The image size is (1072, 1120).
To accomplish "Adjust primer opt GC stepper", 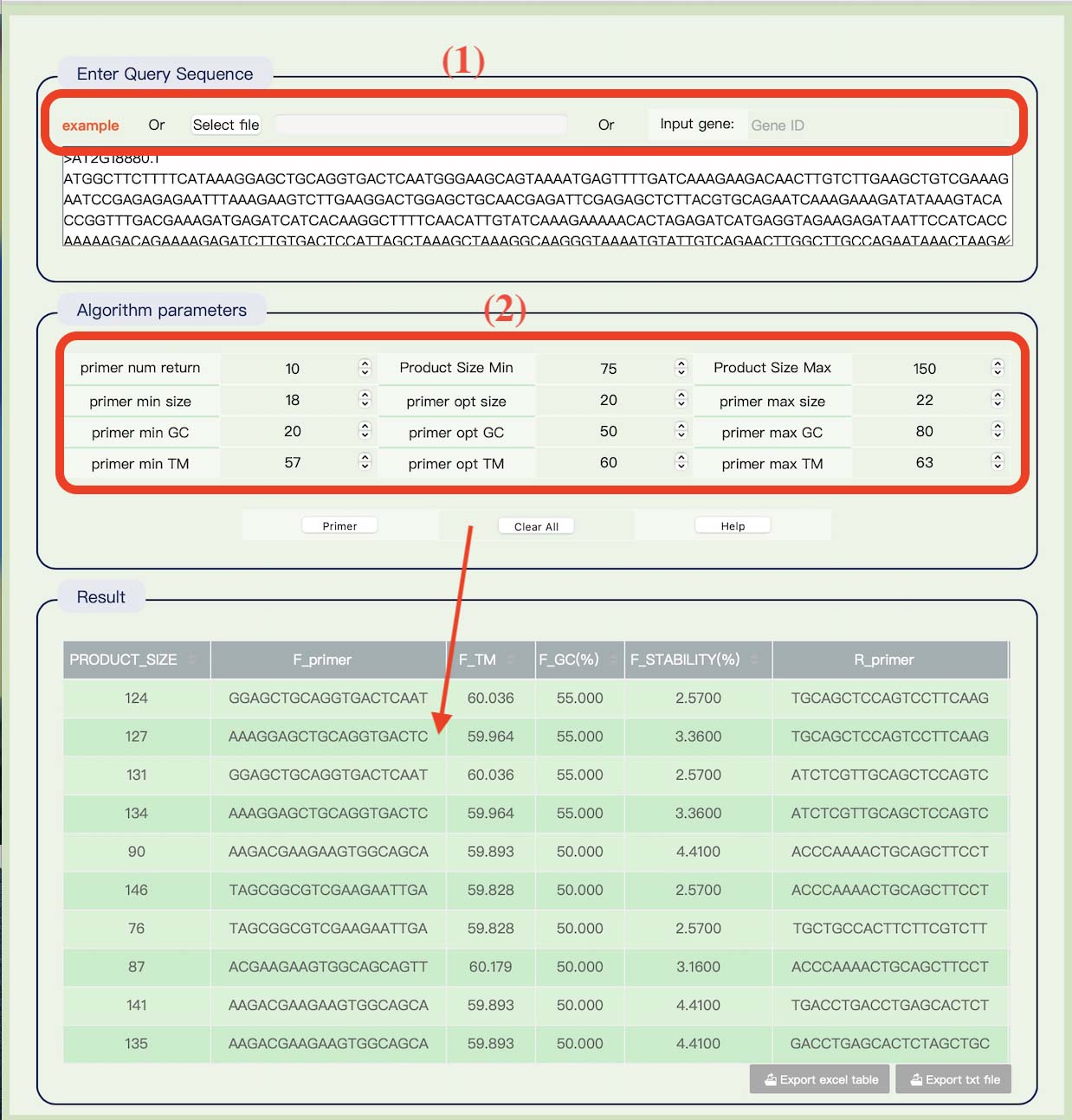I will 681,430.
